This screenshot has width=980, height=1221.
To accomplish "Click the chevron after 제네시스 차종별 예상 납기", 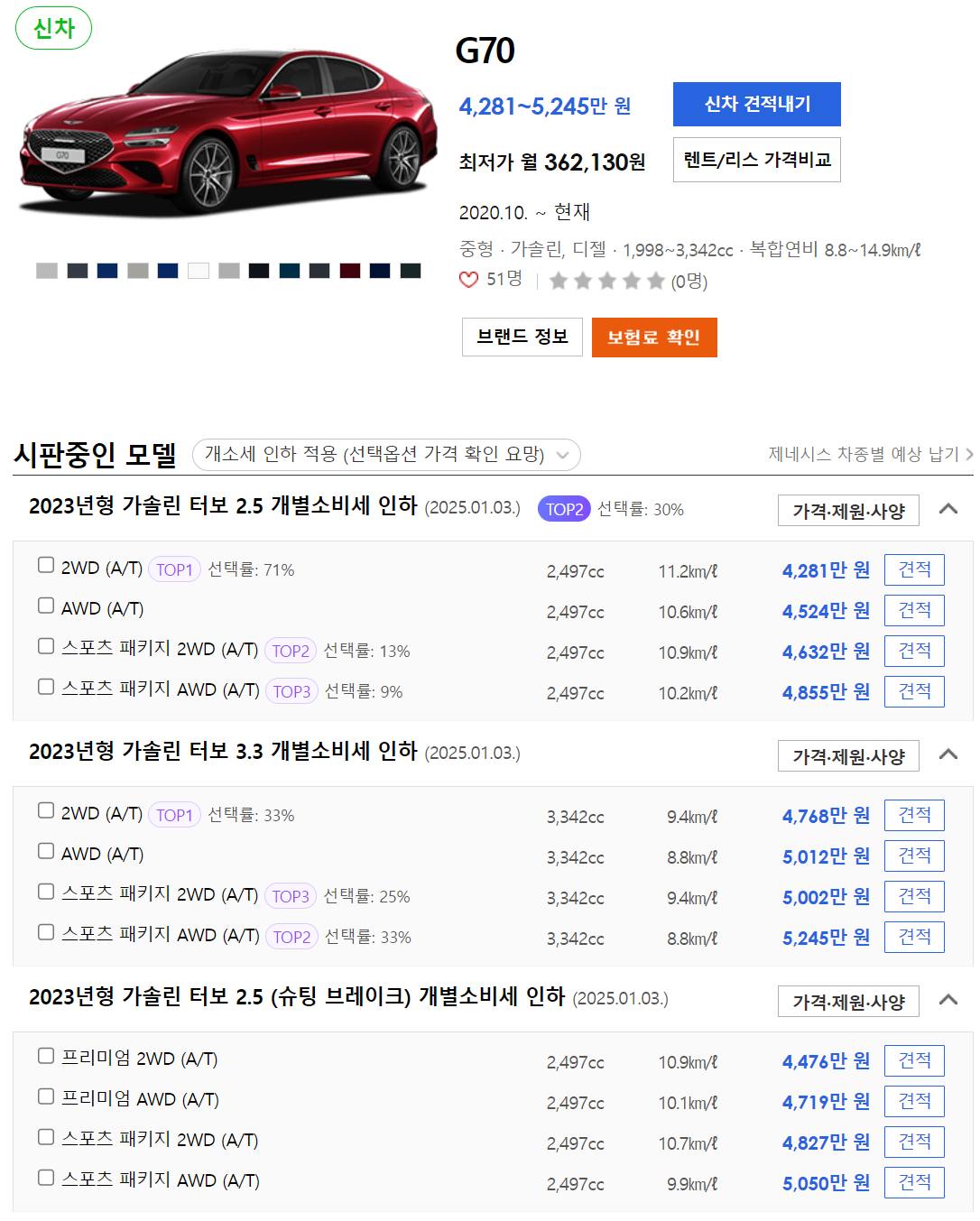I will coord(969,454).
